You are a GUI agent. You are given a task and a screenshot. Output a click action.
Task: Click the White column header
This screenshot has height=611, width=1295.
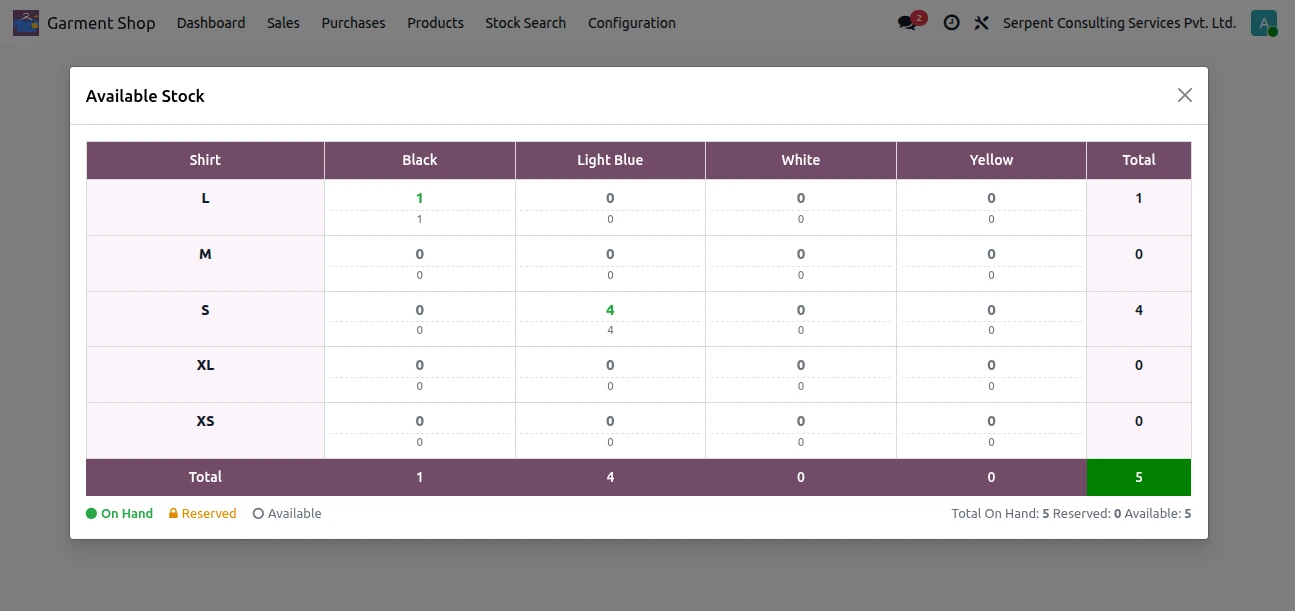click(801, 160)
